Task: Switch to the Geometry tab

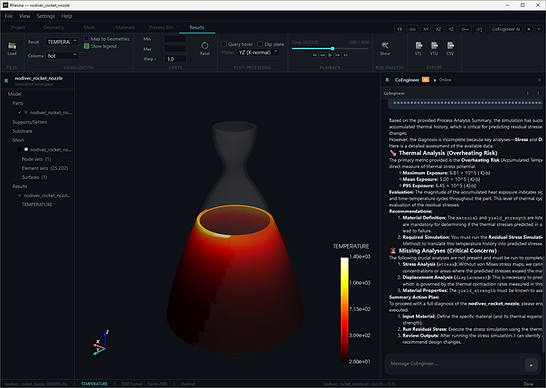Action: (x=53, y=27)
